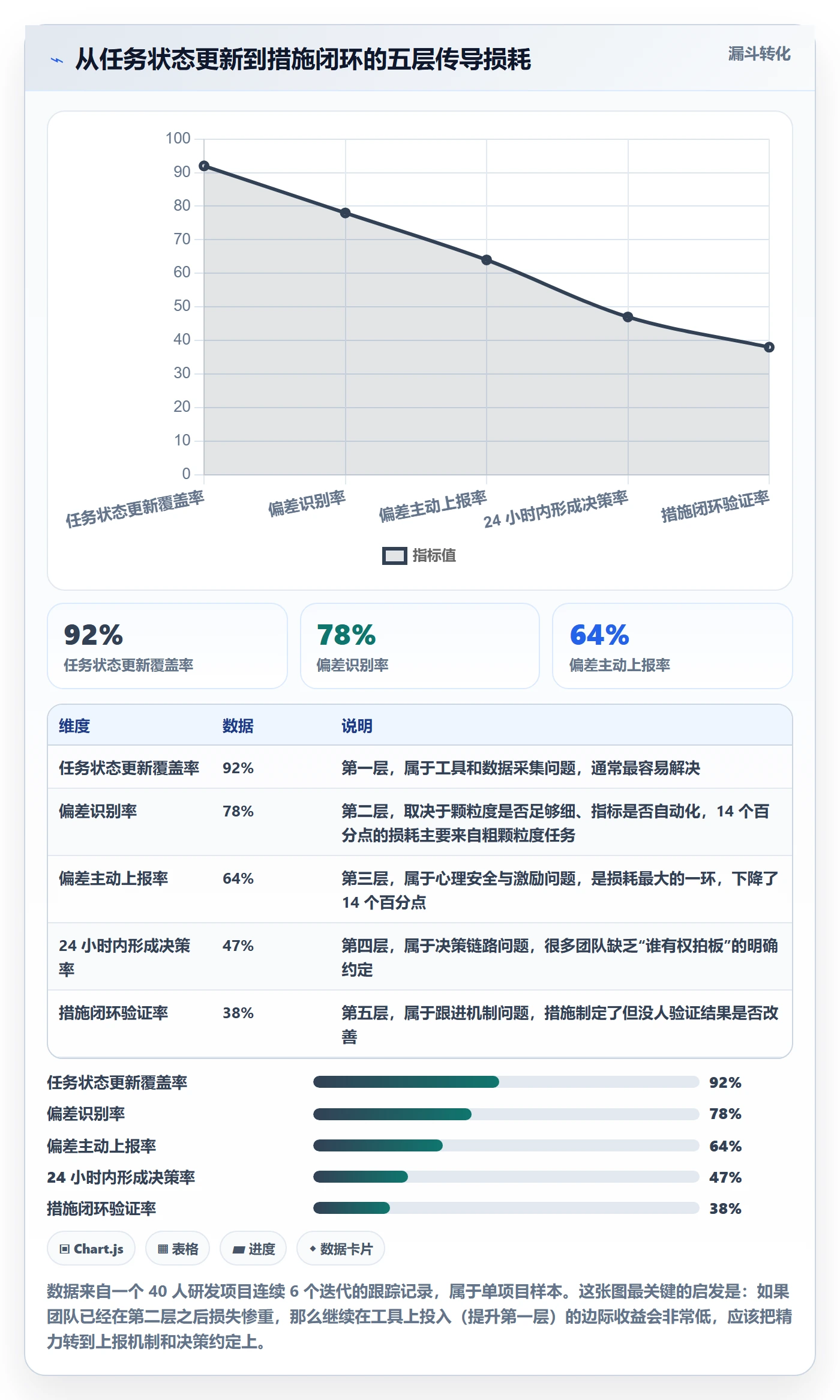Click the lightning icon beside the title
Image resolution: width=840 pixels, height=1400 pixels.
click(x=57, y=60)
